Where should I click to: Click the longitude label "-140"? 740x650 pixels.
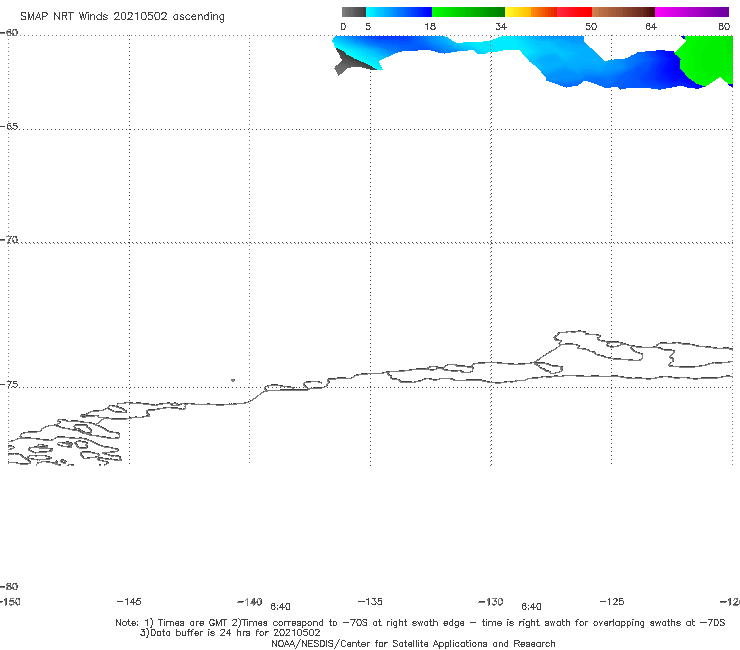tap(250, 602)
